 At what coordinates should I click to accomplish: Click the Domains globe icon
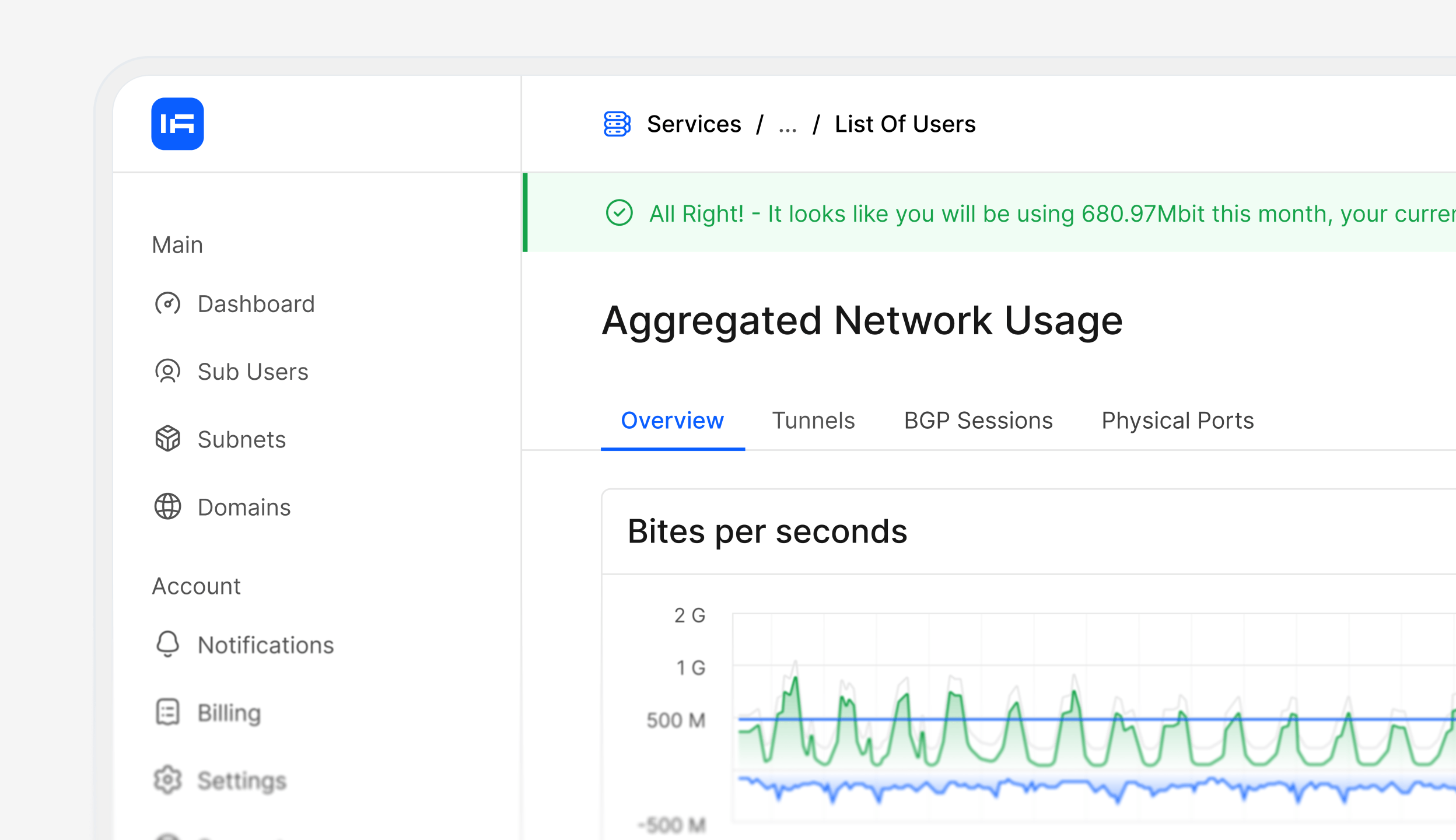point(167,507)
